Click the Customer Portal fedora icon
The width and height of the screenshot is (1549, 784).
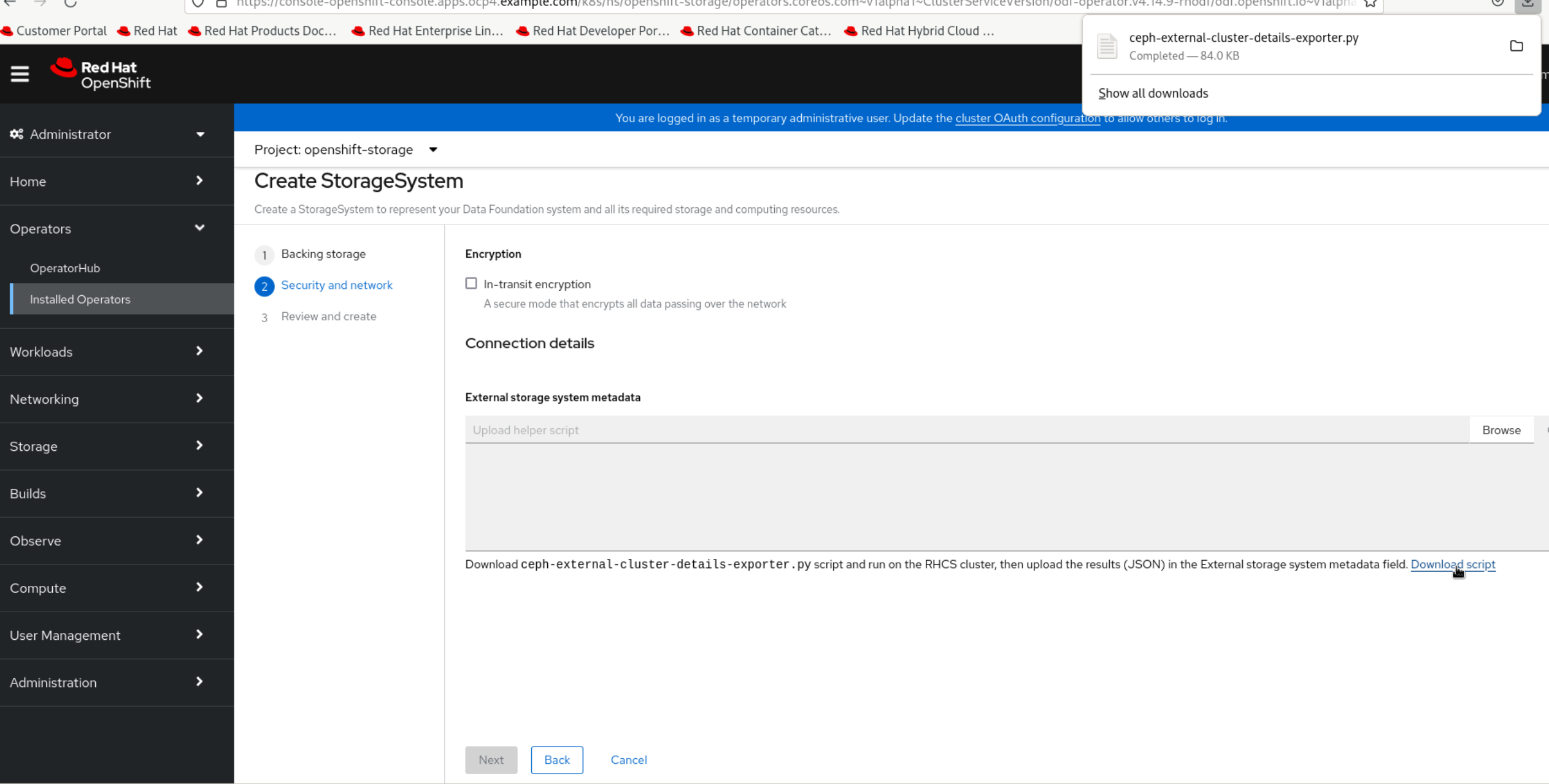click(x=7, y=30)
